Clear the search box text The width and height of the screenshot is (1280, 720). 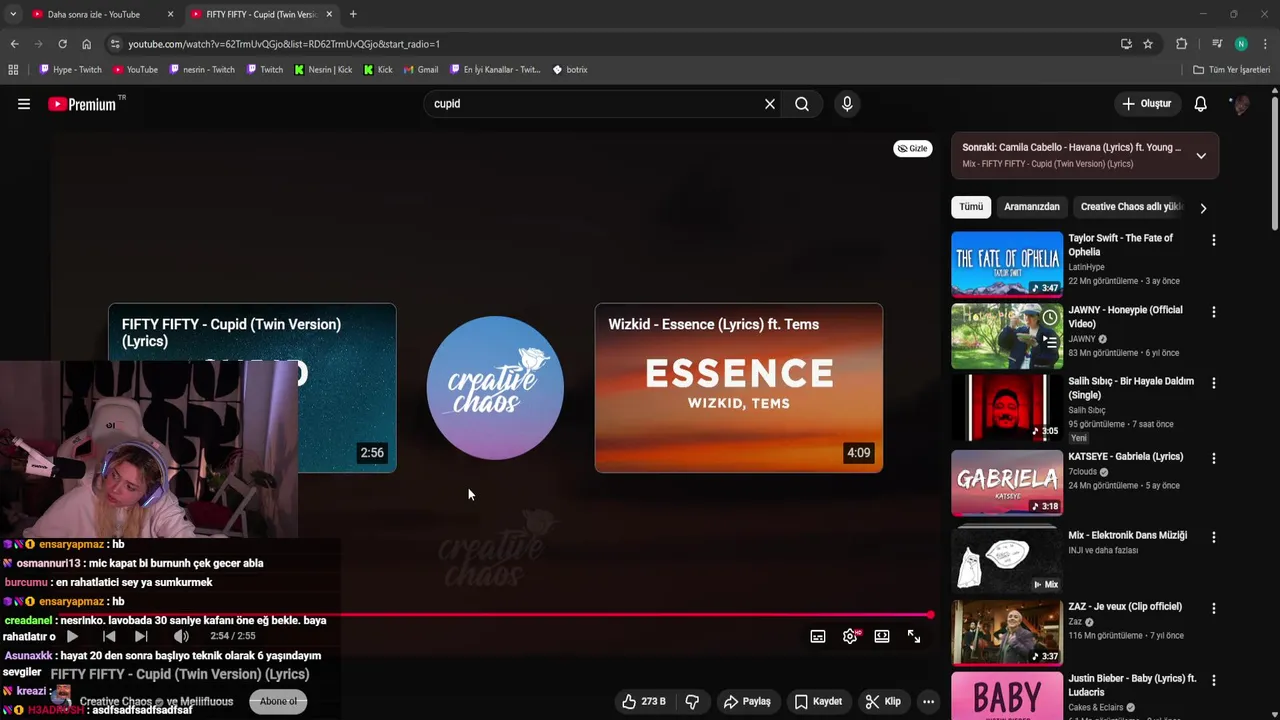coord(770,104)
